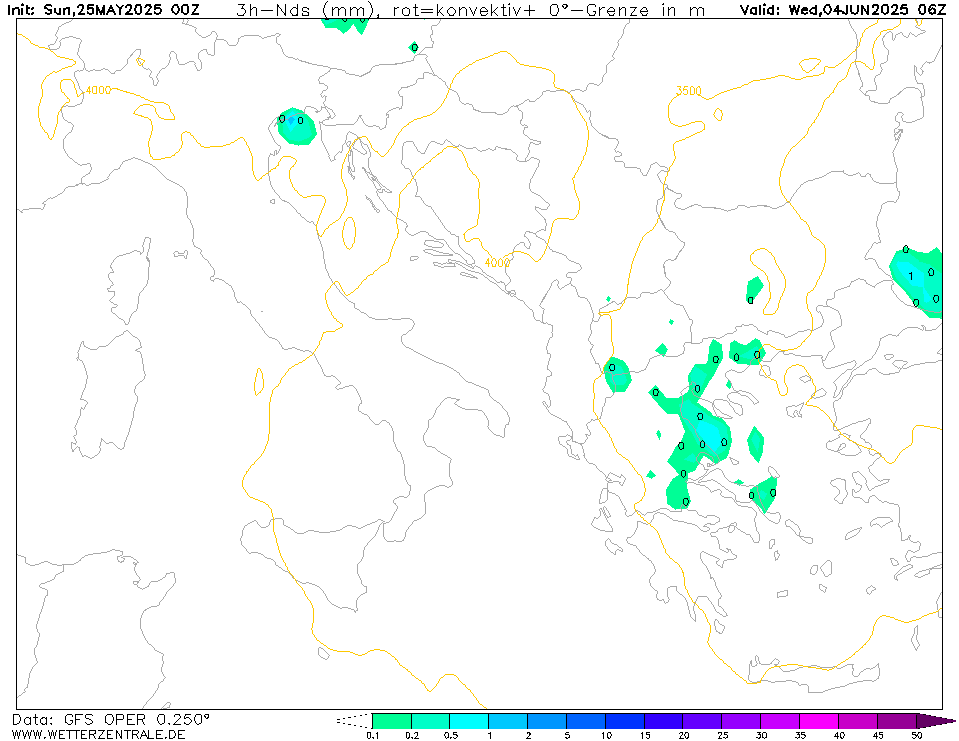Image resolution: width=959 pixels, height=741 pixels.
Task: Click the '4000' contour label over the Alps
Action: pos(98,90)
